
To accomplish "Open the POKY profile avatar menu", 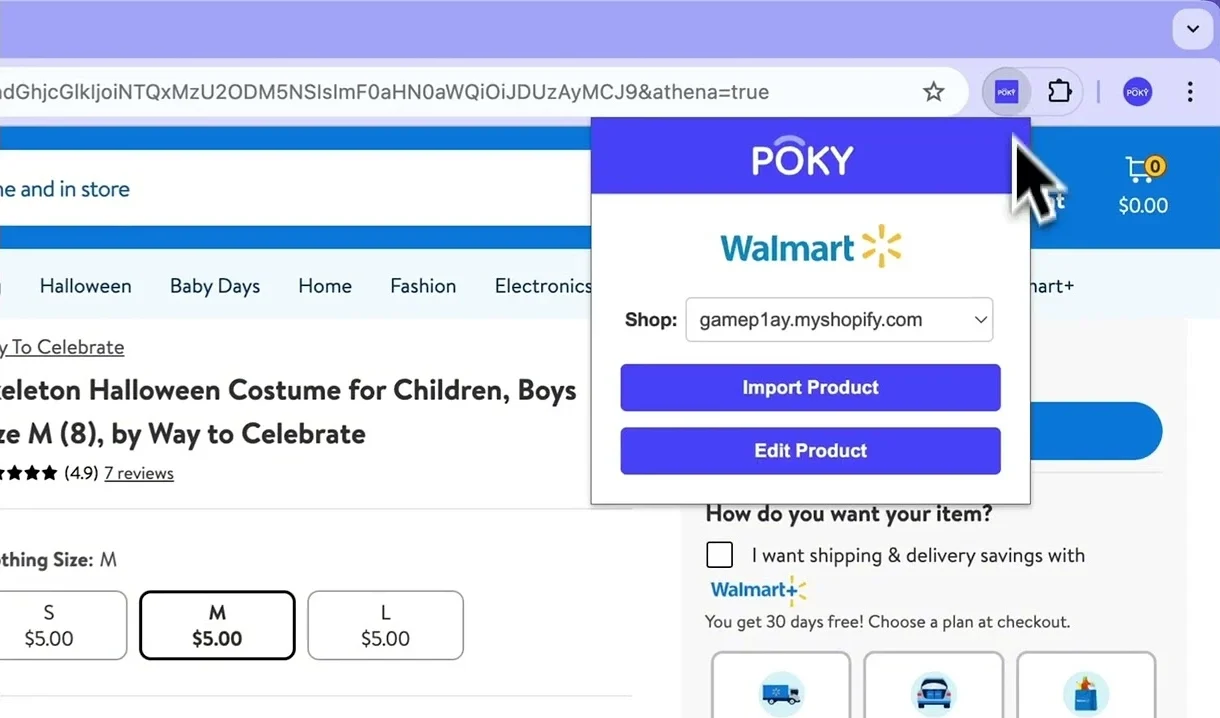I will click(1137, 91).
